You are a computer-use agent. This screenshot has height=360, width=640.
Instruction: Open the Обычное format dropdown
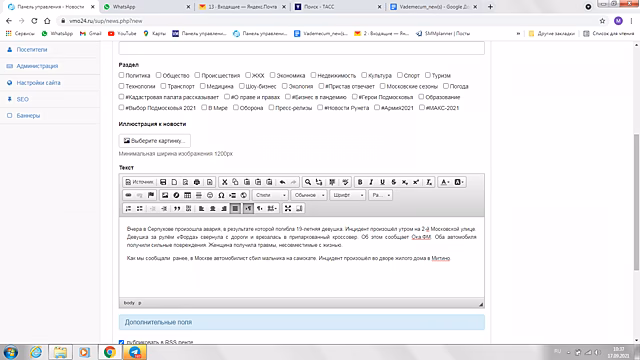pyautogui.click(x=309, y=195)
